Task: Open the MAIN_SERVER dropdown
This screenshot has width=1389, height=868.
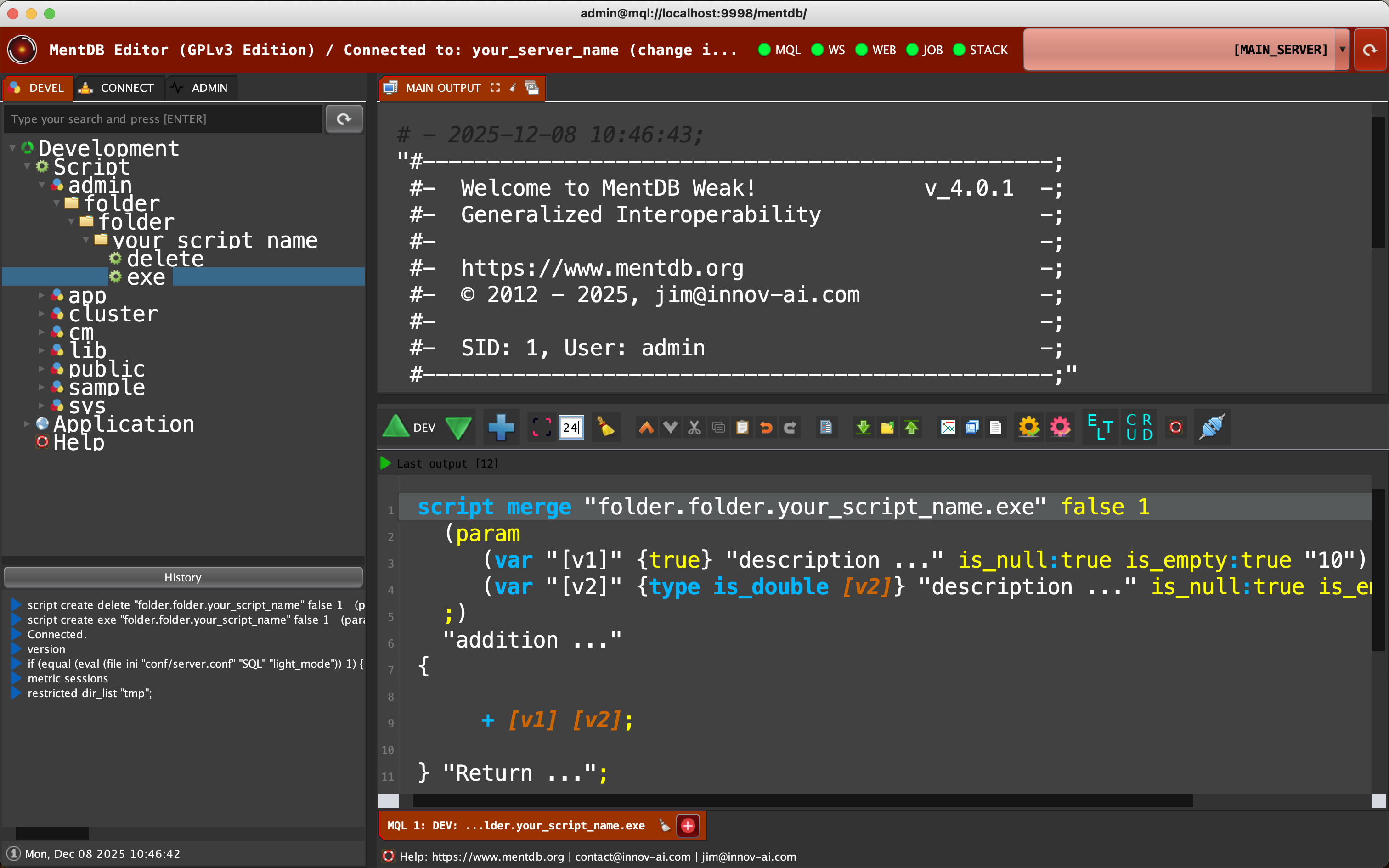Action: pos(1342,50)
